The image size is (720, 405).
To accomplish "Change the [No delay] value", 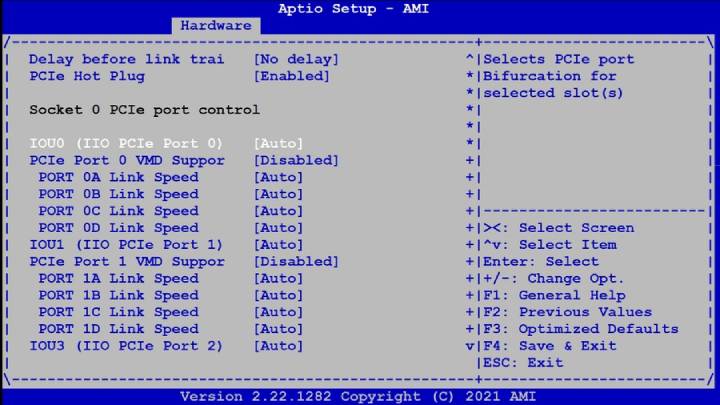I will [296, 59].
